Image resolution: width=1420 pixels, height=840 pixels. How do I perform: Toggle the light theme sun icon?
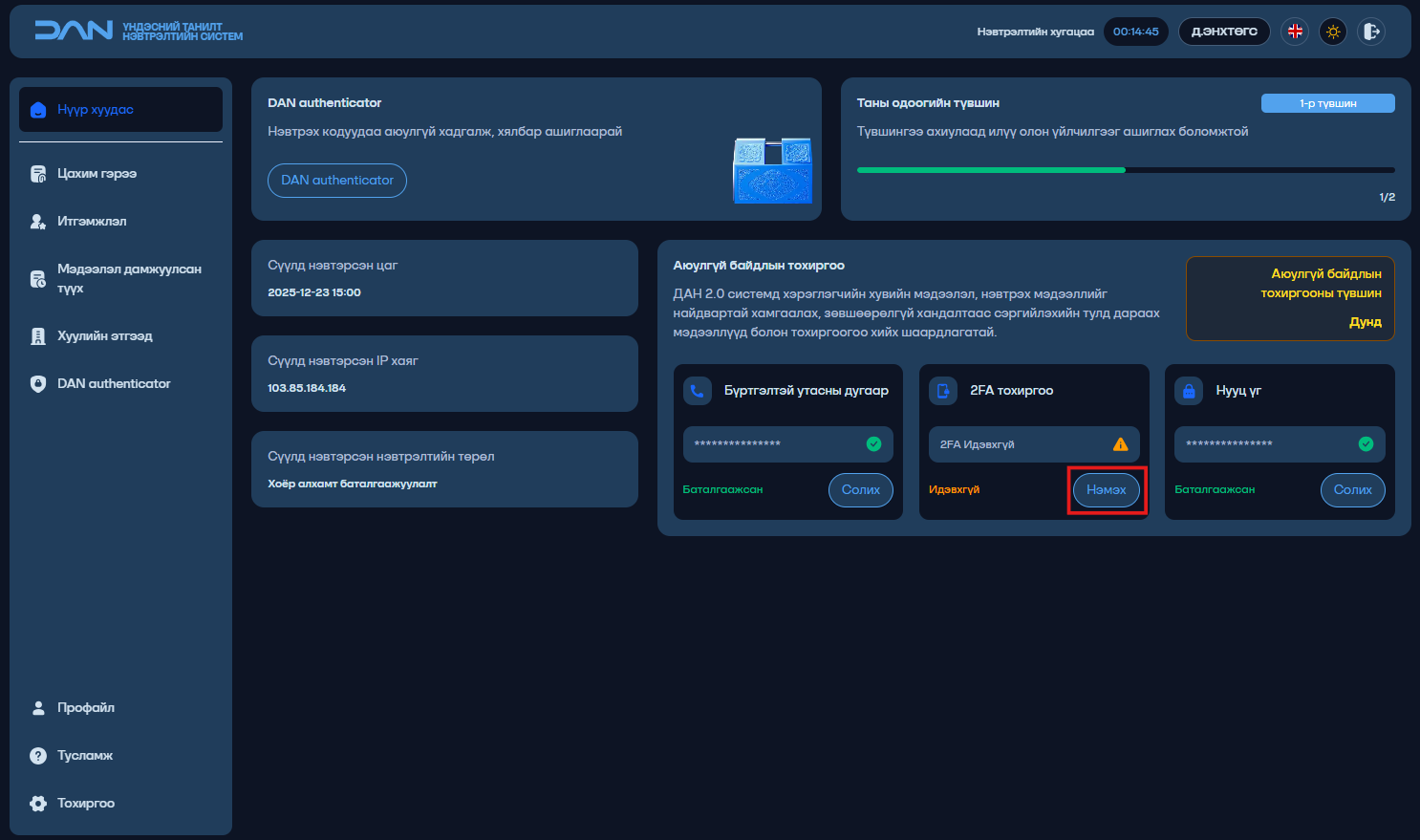[1333, 32]
